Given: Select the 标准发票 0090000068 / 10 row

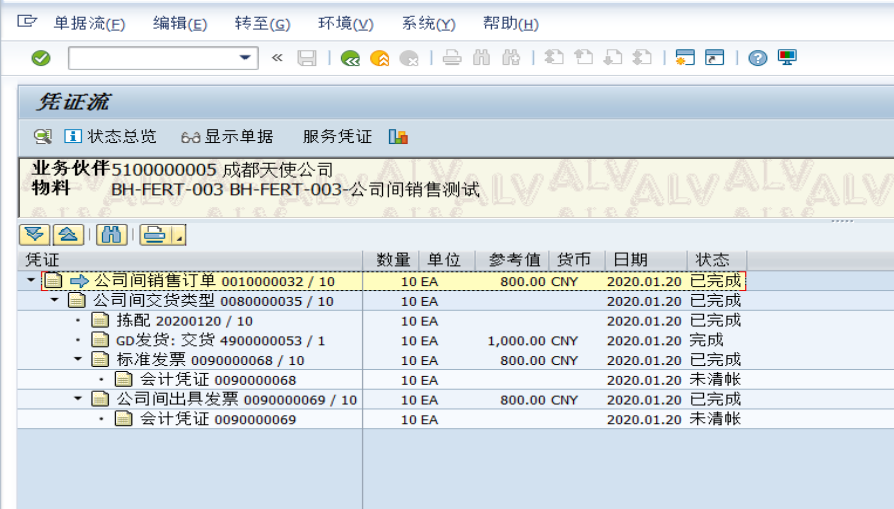Looking at the screenshot, I should pyautogui.click(x=381, y=360).
